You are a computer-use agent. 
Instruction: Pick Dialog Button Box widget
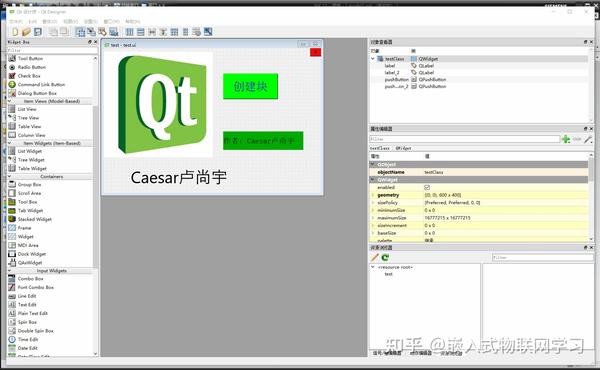[x=37, y=93]
